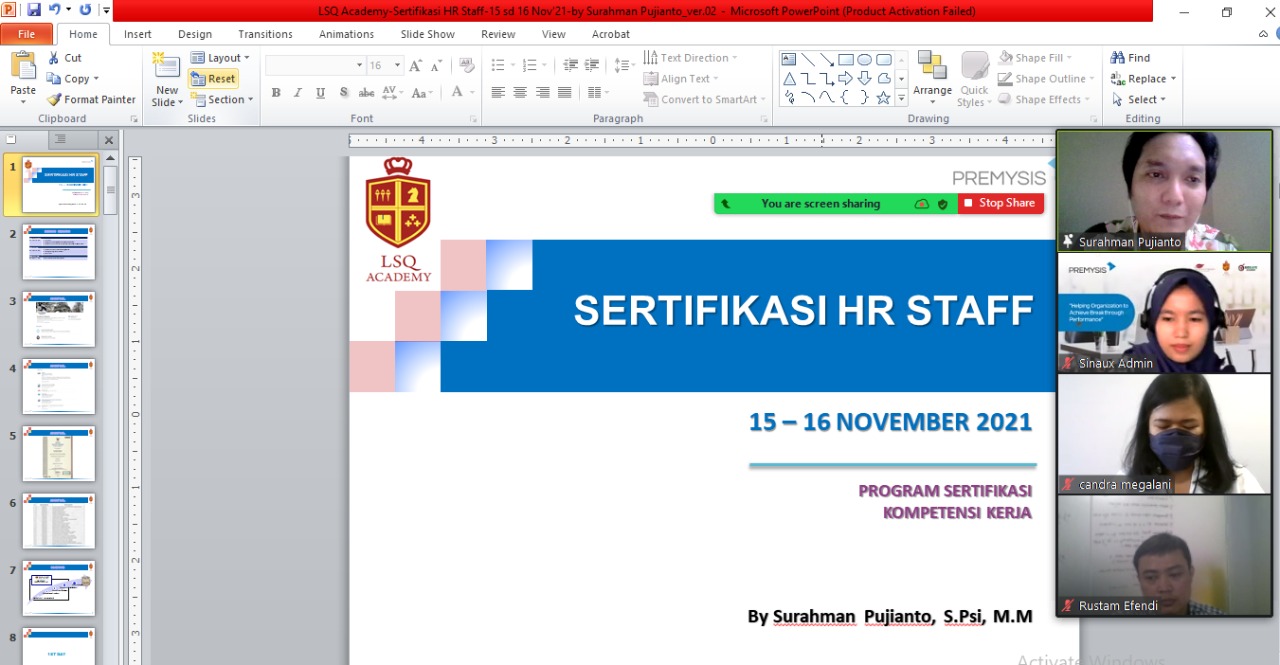Redo the last action
Viewport: 1280px width, 665px height.
84,10
